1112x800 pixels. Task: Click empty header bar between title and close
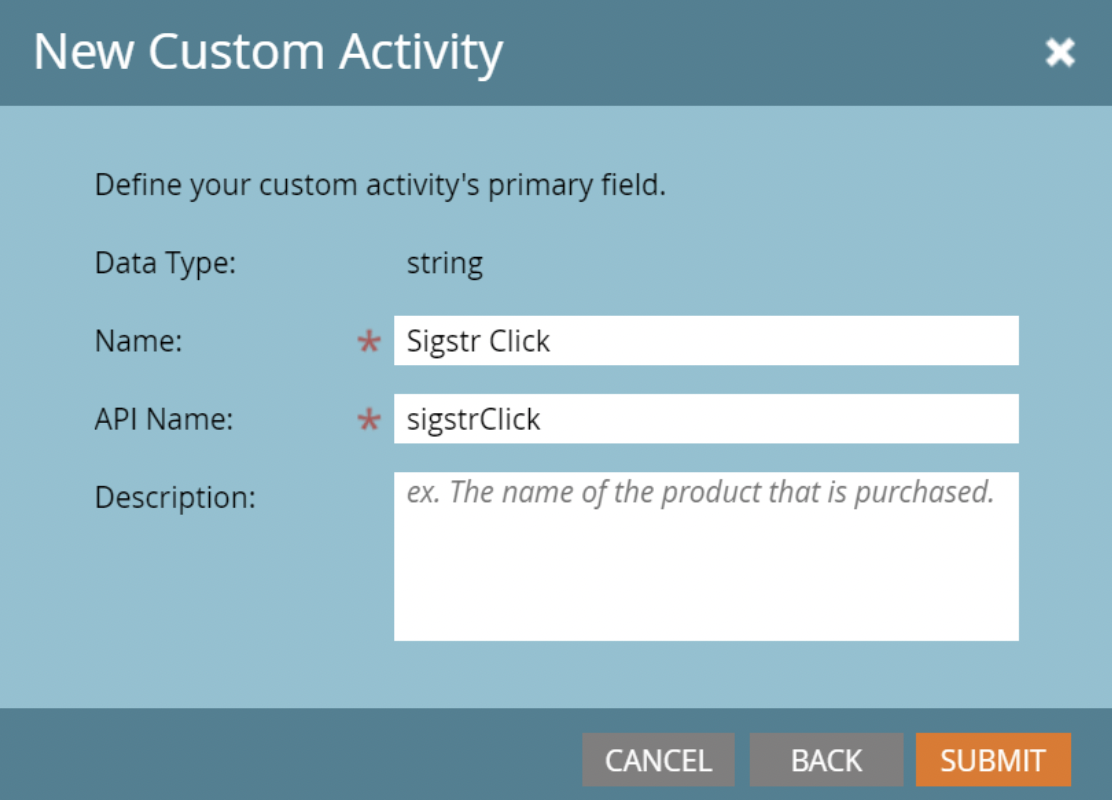point(773,52)
